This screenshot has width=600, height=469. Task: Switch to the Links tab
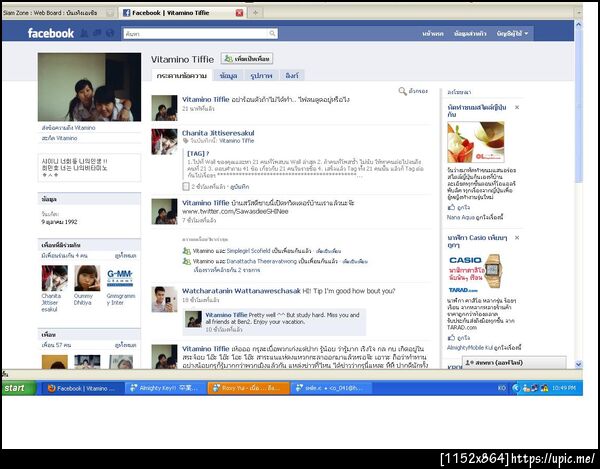tap(292, 75)
